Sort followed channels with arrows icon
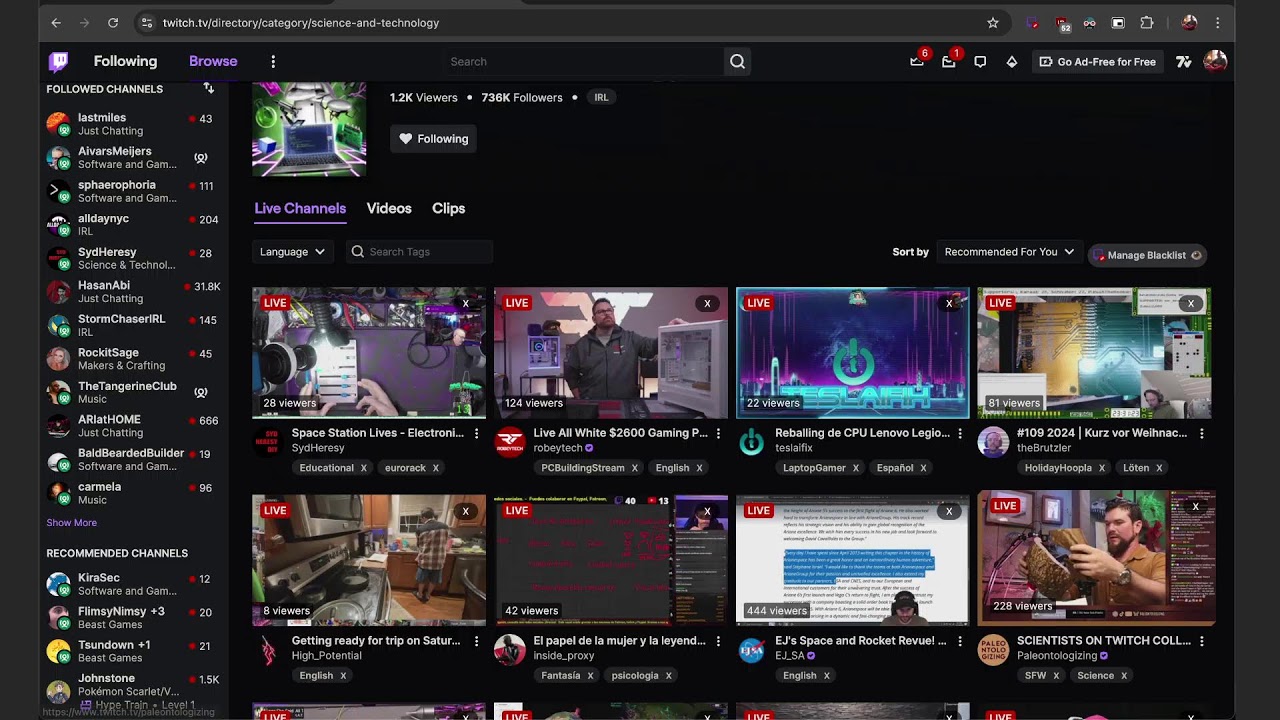The height and width of the screenshot is (720, 1280). point(208,89)
